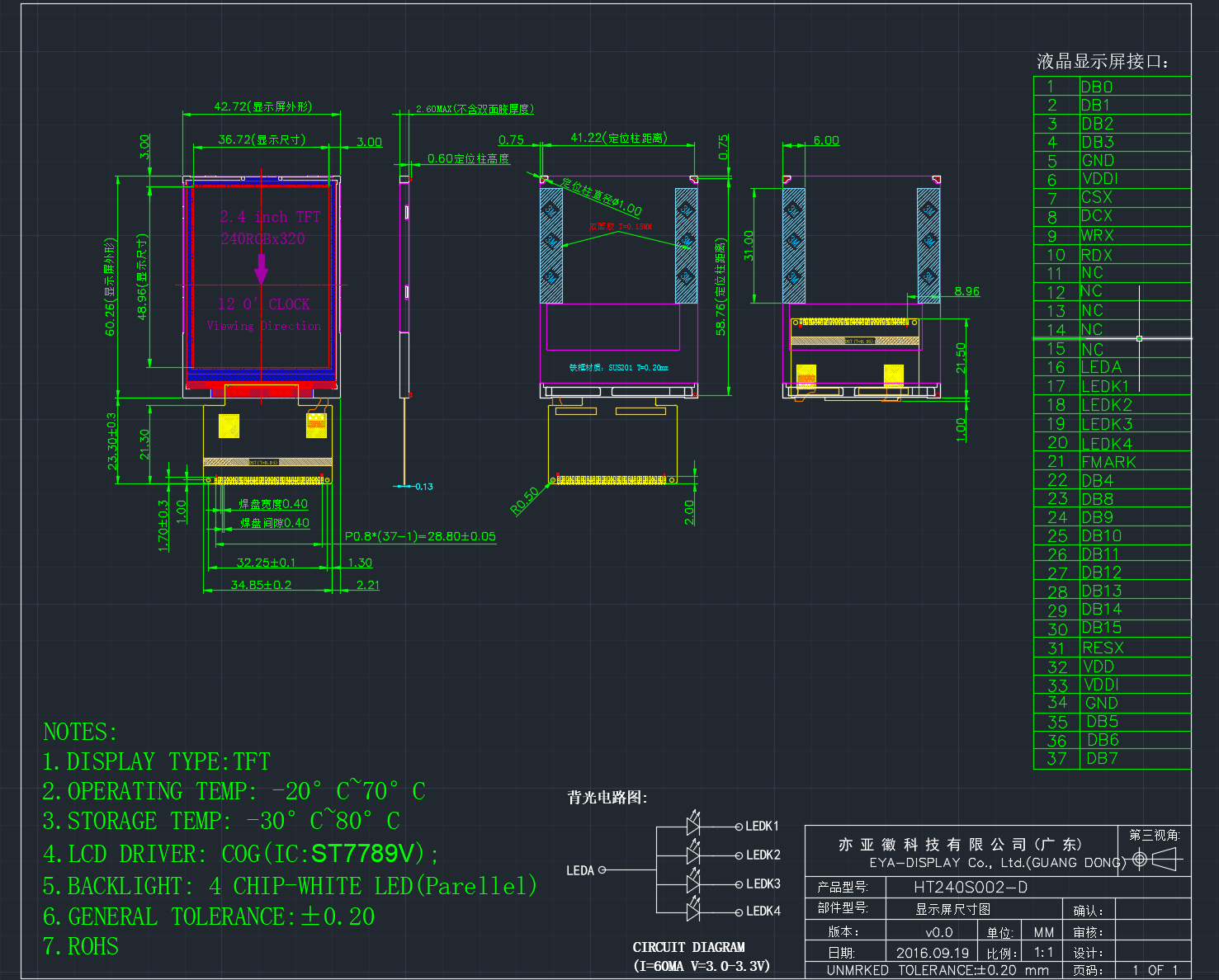Click the RESX entry of pin 31
1219x980 pixels.
(x=1103, y=648)
